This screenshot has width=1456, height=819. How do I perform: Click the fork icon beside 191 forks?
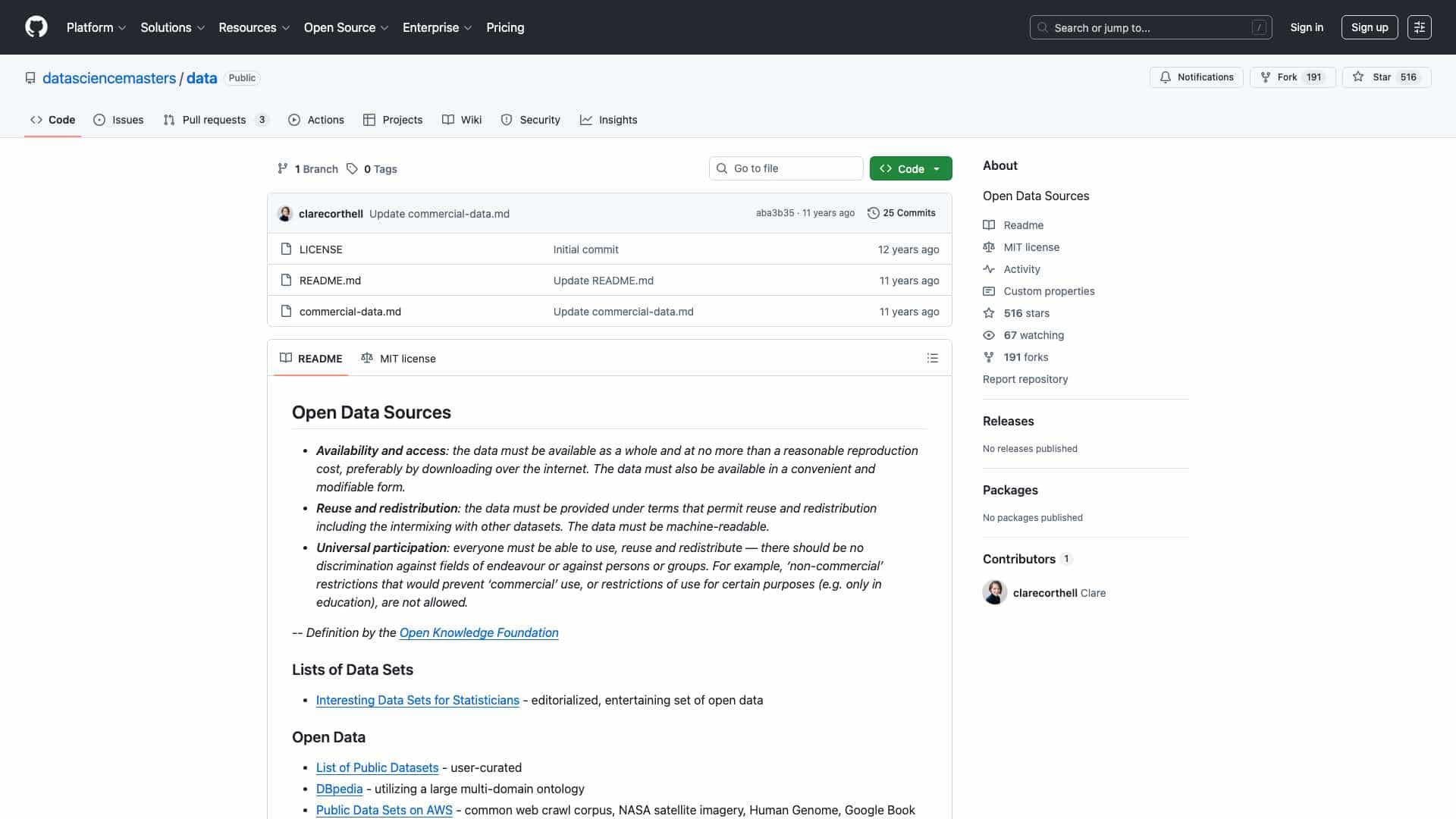[989, 357]
